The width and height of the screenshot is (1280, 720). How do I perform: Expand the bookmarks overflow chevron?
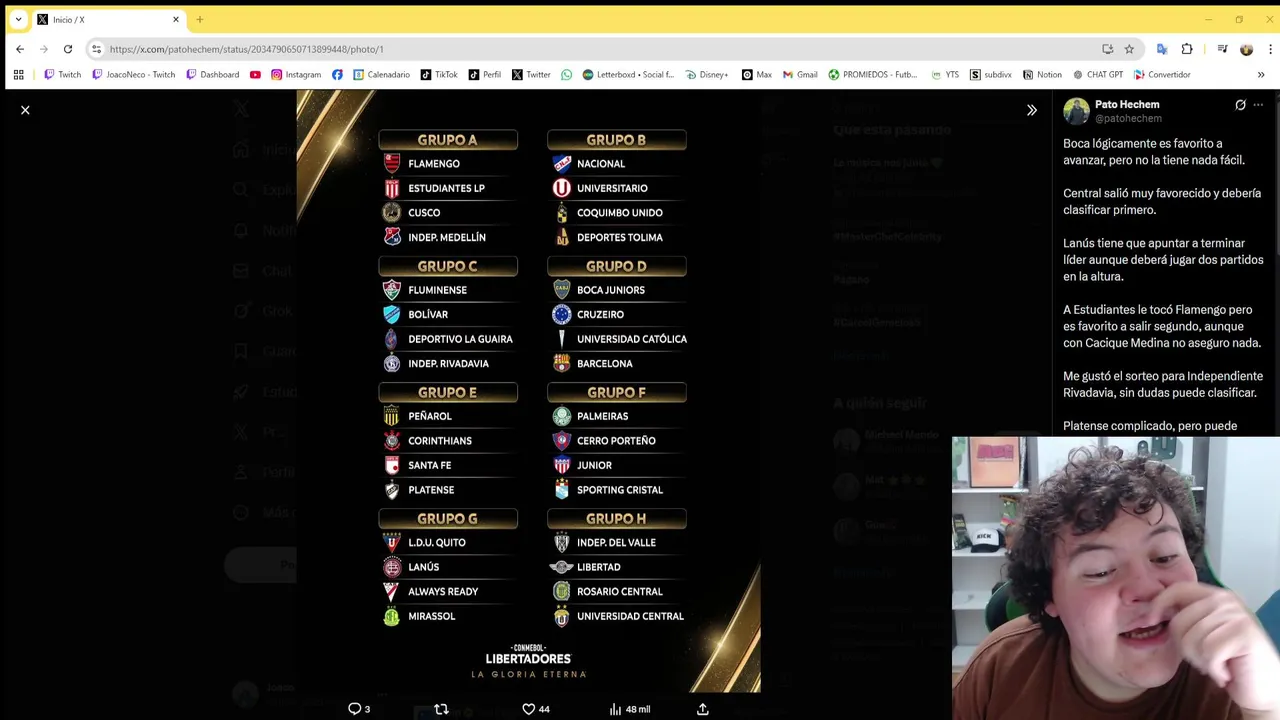coord(1260,74)
